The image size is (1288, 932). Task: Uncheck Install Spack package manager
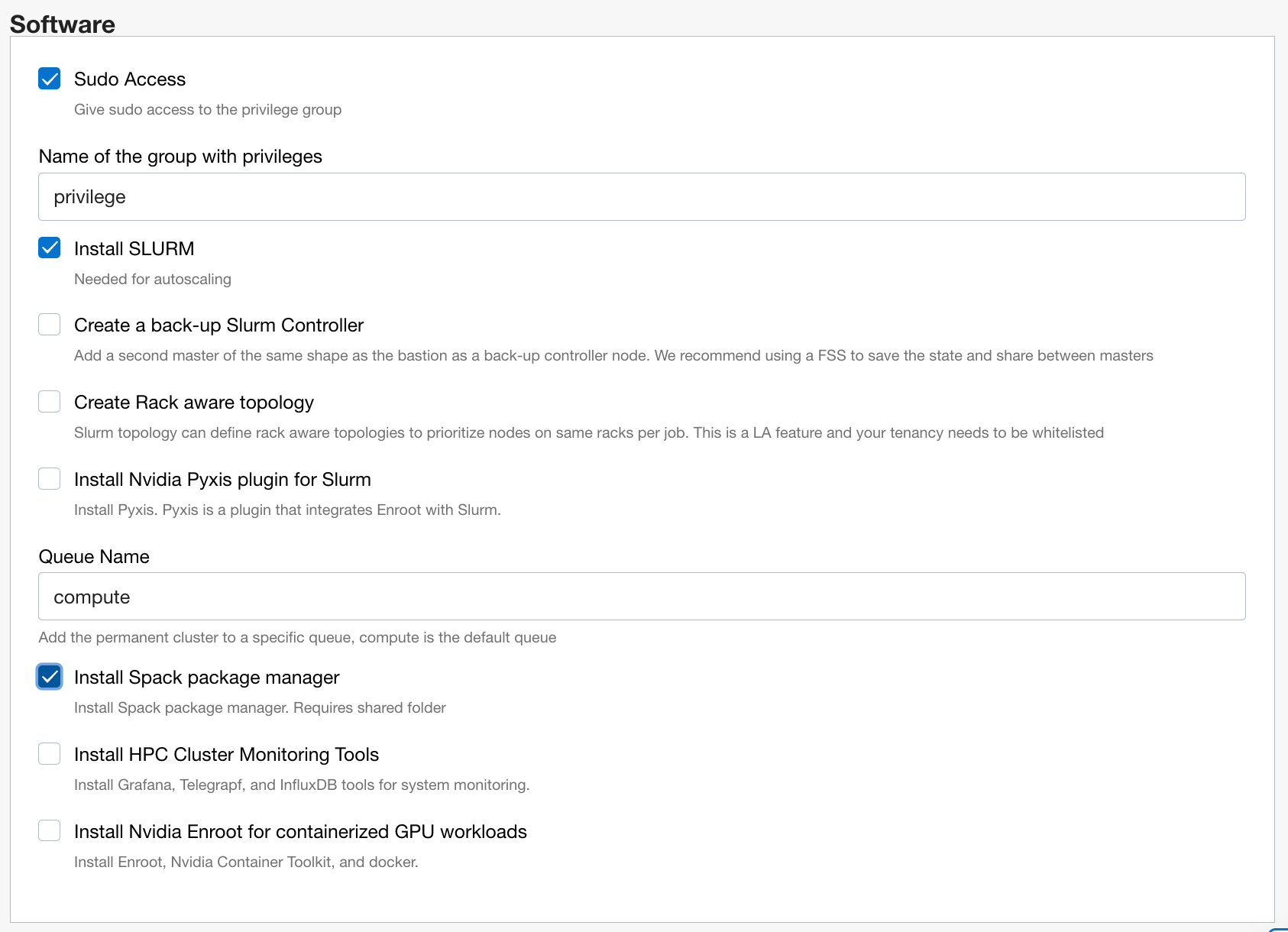click(50, 677)
